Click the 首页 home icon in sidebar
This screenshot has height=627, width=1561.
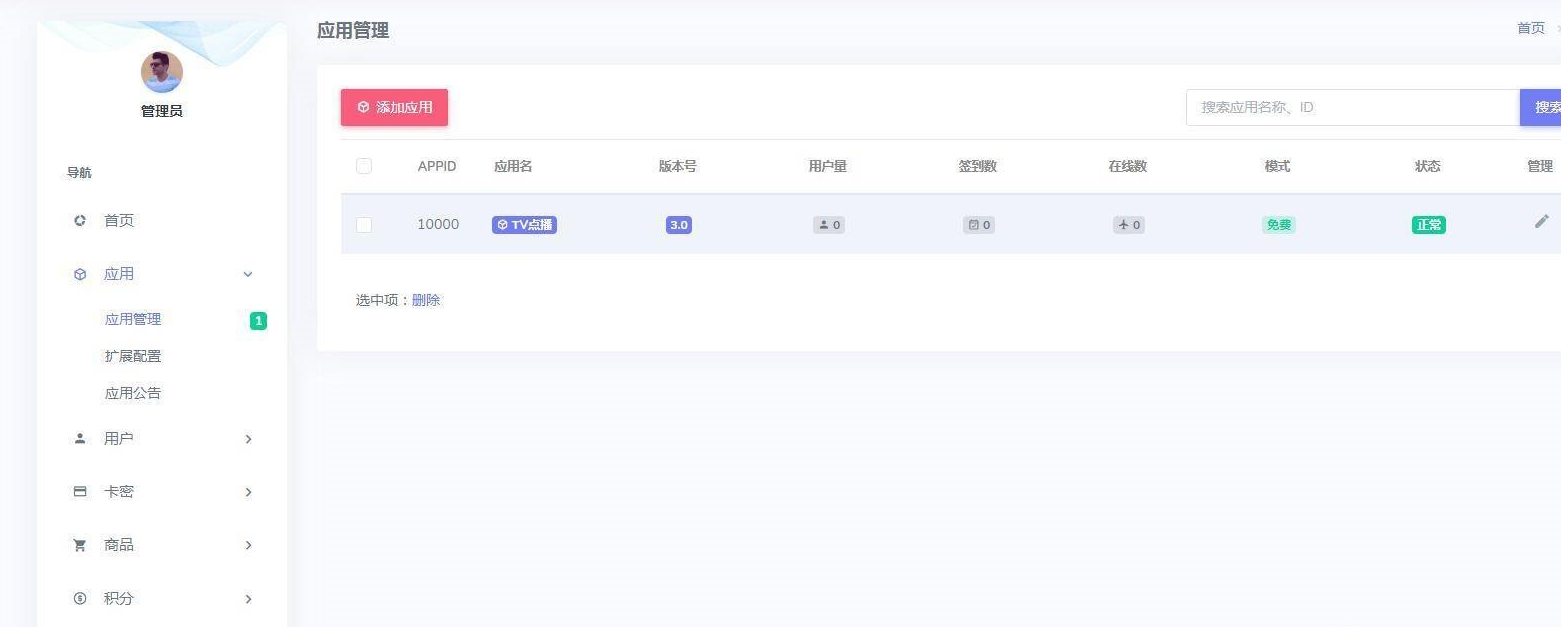click(x=80, y=221)
